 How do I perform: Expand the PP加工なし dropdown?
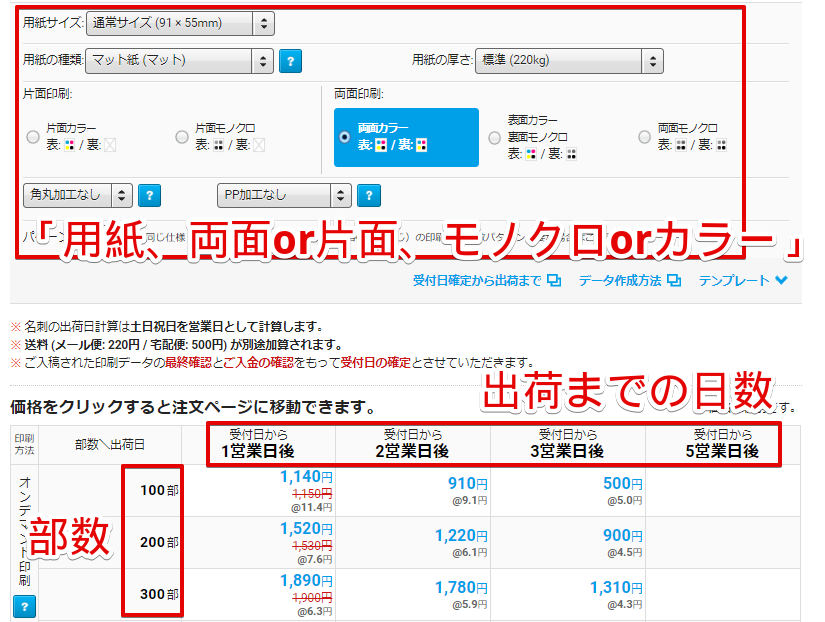pos(284,195)
